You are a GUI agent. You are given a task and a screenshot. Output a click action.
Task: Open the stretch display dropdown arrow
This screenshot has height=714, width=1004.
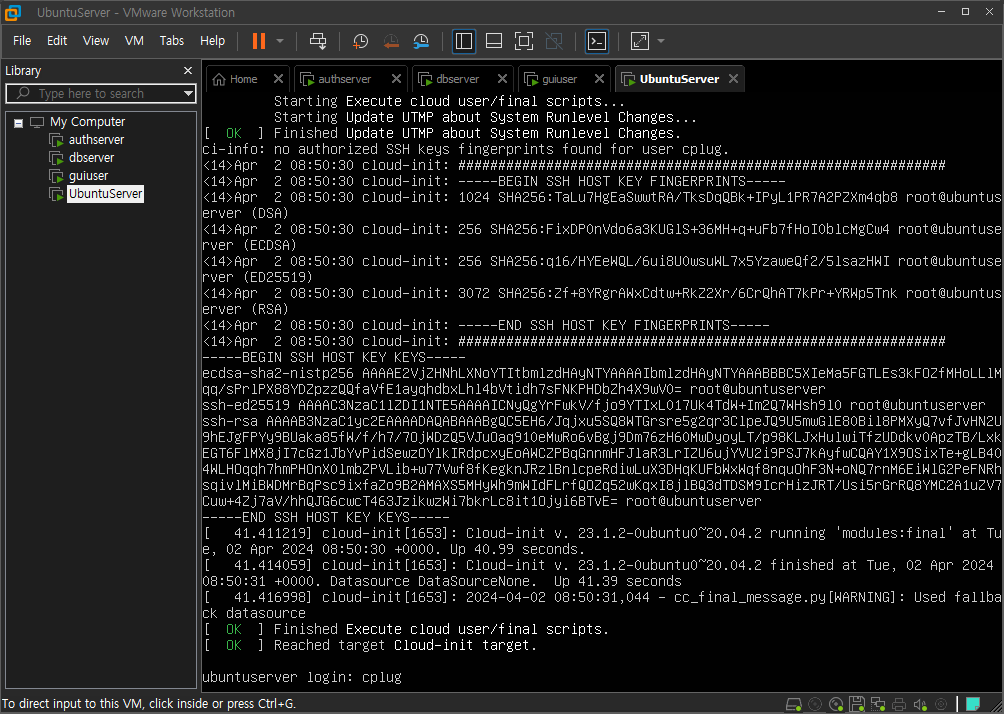[661, 41]
